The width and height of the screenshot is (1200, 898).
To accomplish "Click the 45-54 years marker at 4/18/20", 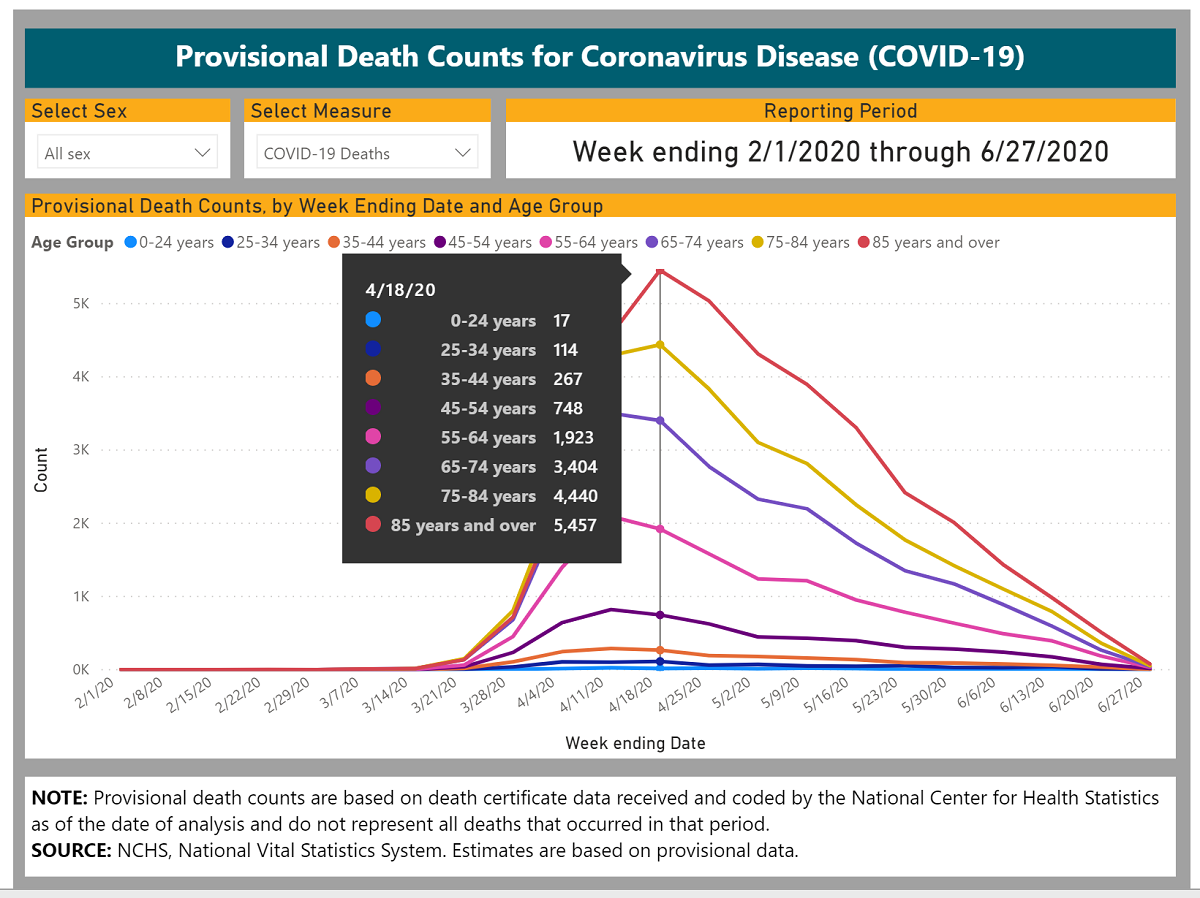I will coord(660,615).
